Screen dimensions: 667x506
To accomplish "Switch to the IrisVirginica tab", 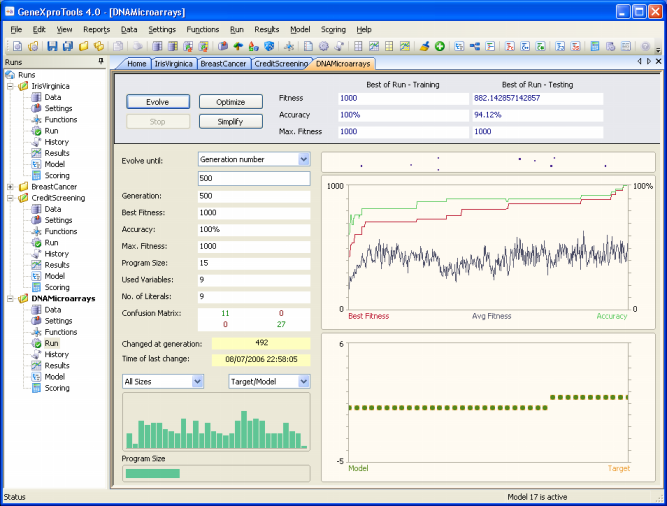I will 173,64.
